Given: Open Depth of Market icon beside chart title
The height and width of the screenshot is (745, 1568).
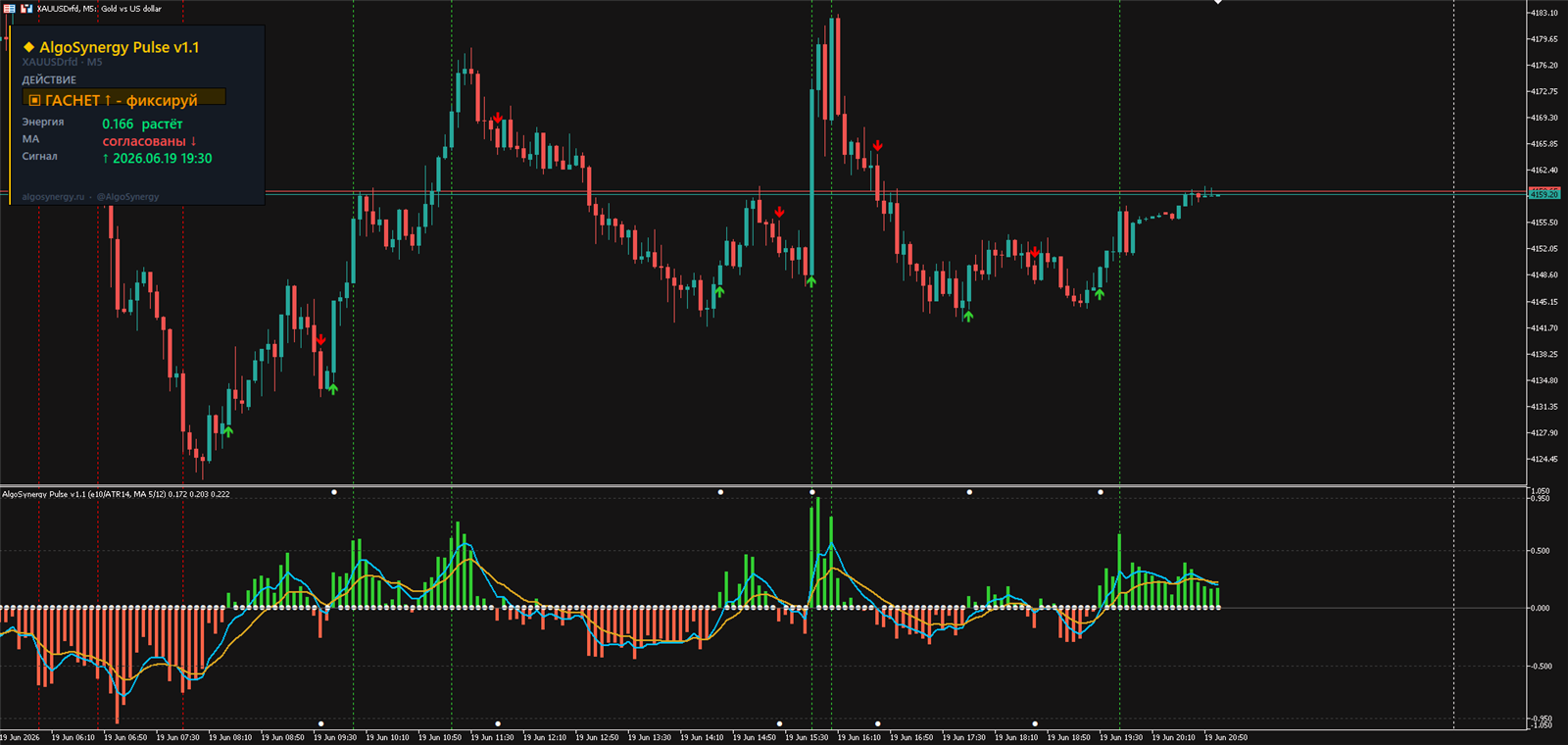Looking at the screenshot, I should [26, 8].
